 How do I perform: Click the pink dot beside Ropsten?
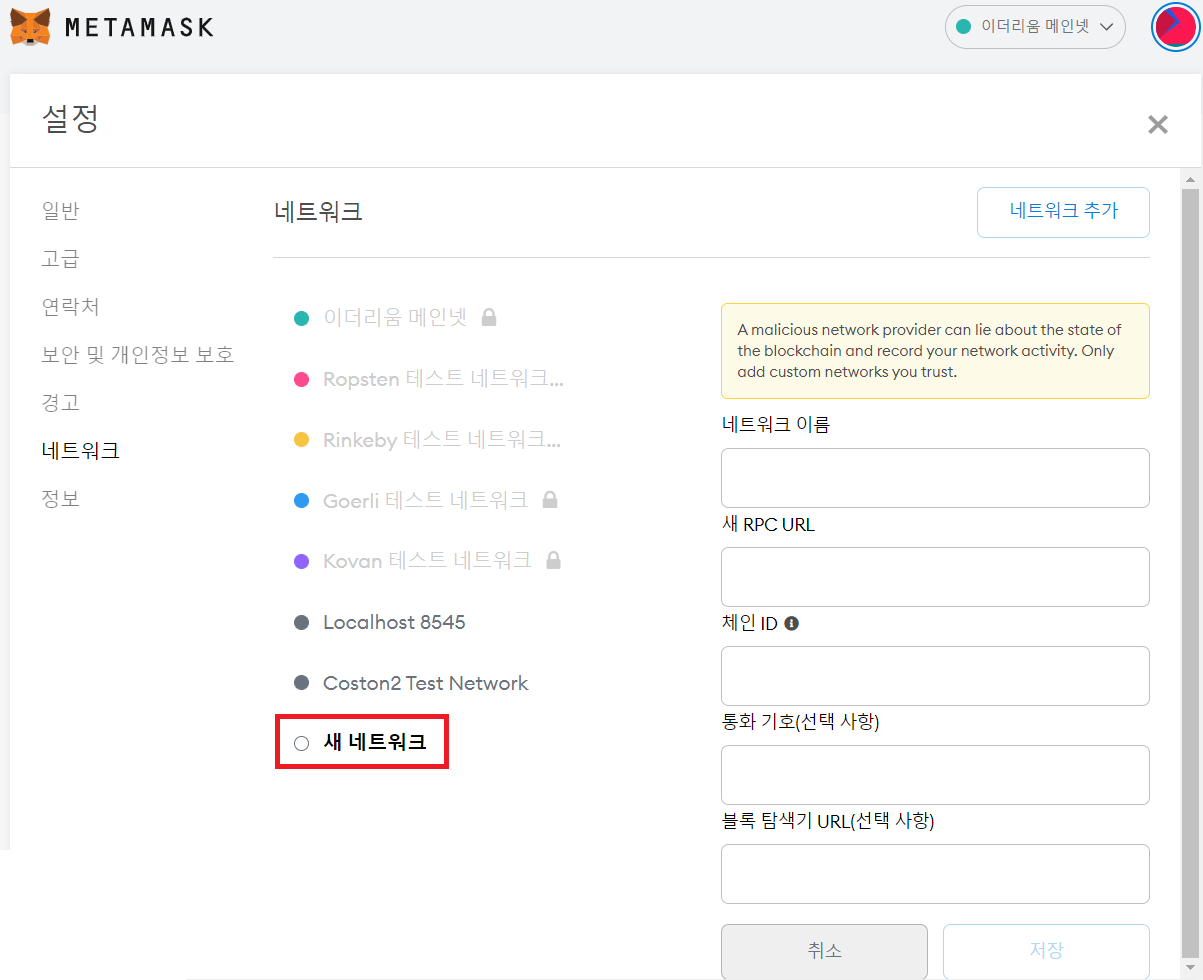301,379
